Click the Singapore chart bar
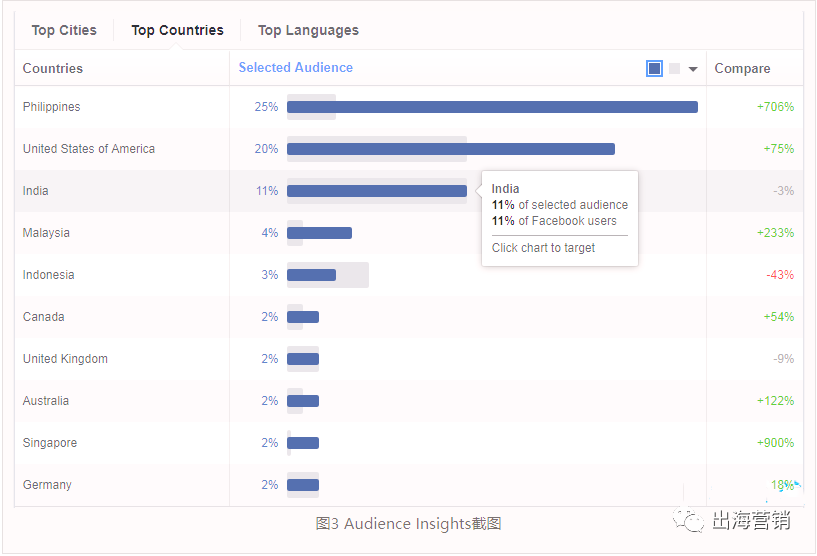 [x=303, y=443]
